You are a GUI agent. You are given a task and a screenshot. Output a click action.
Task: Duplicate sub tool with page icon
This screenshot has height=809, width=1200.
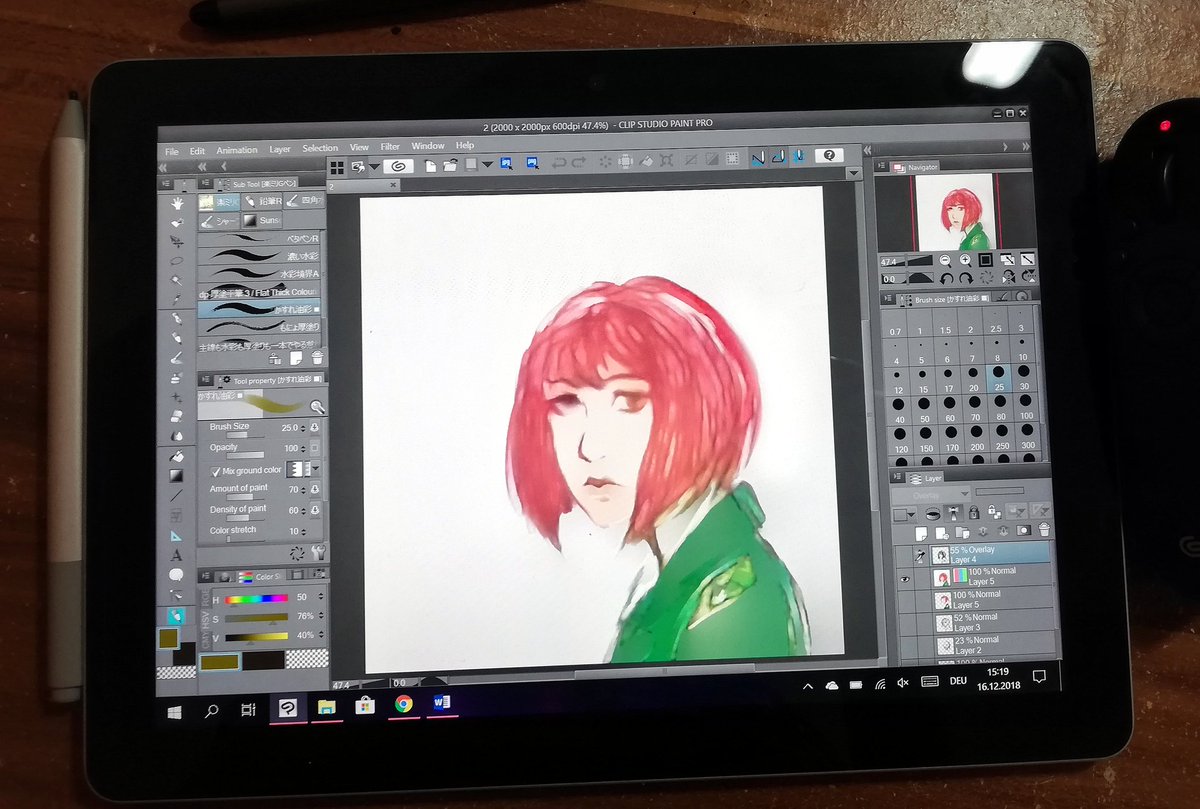click(296, 357)
